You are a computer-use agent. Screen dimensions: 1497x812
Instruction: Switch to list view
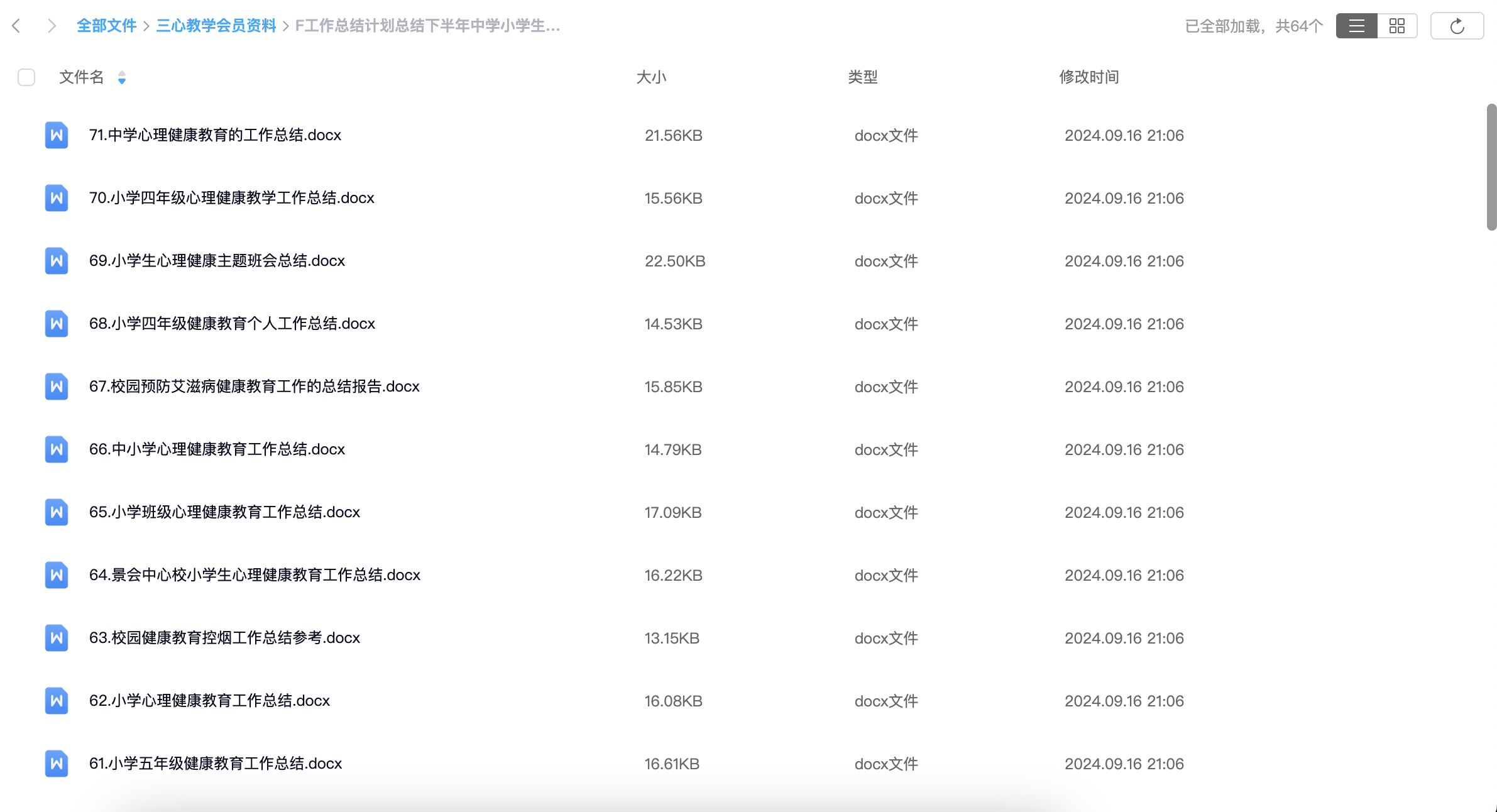[x=1357, y=26]
